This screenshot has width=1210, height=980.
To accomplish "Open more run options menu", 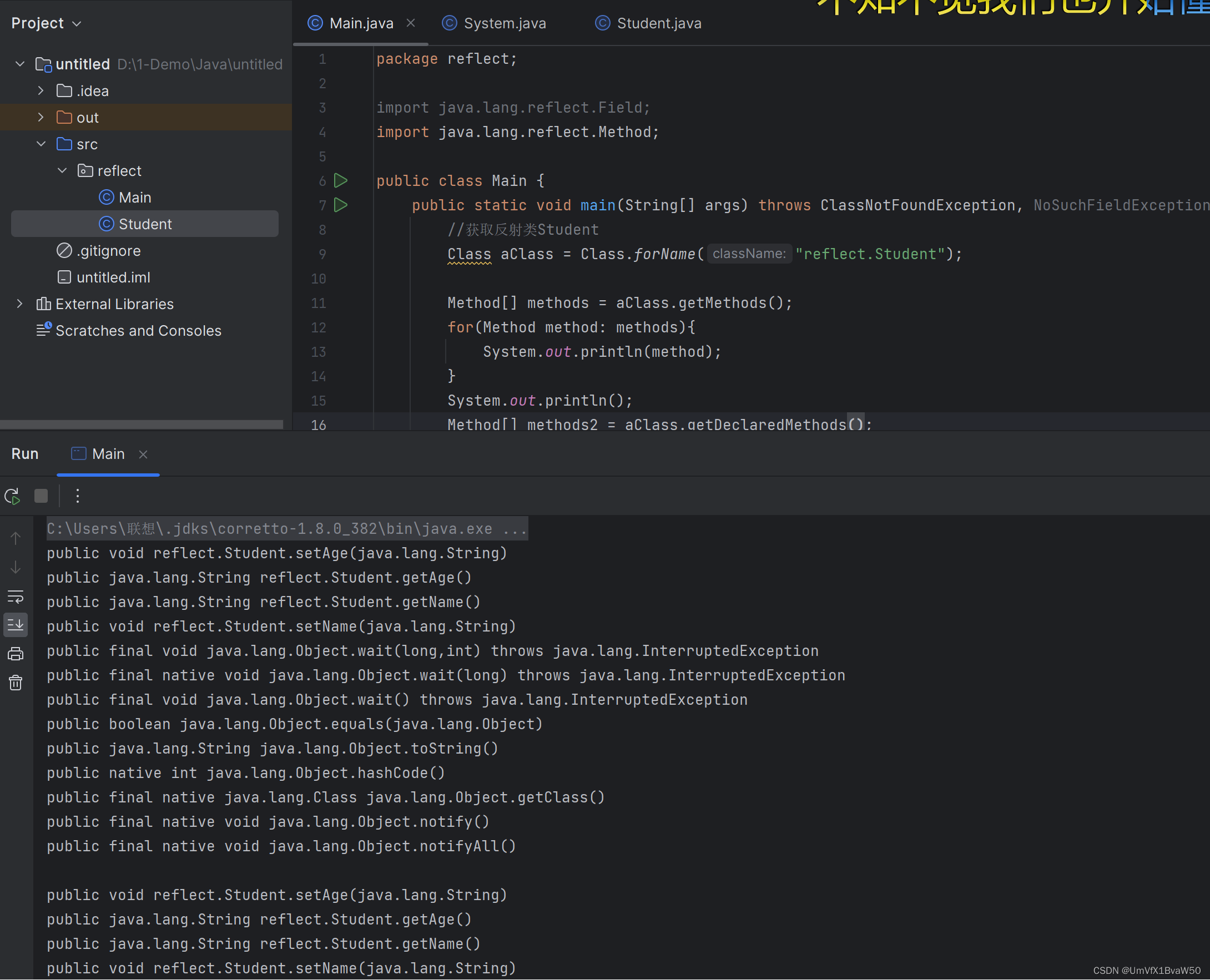I will tap(77, 496).
